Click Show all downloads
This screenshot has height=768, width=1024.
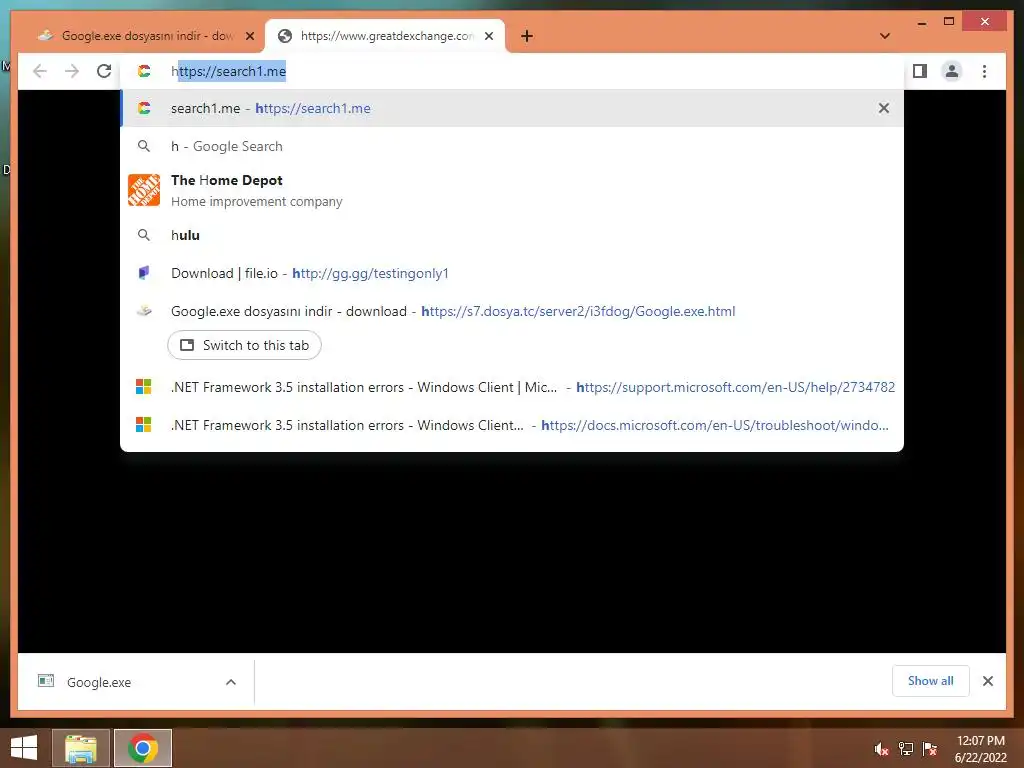pos(931,680)
